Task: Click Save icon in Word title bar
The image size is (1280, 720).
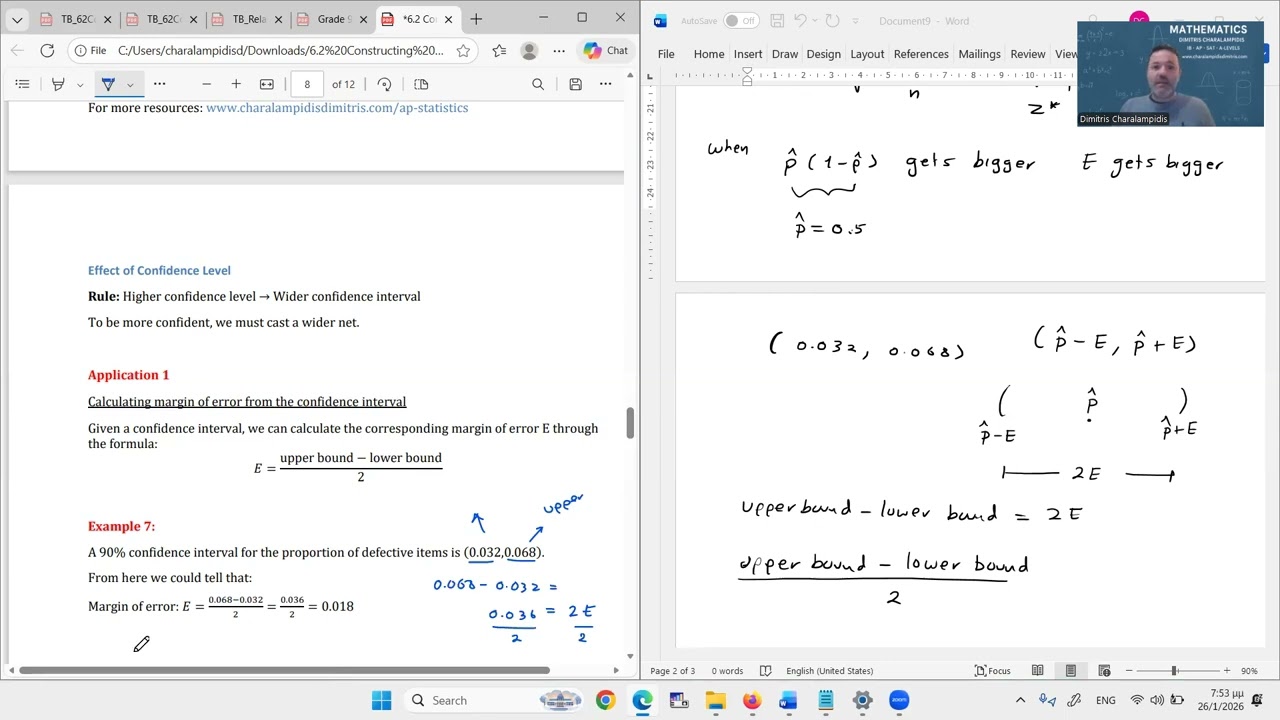Action: pos(777,21)
